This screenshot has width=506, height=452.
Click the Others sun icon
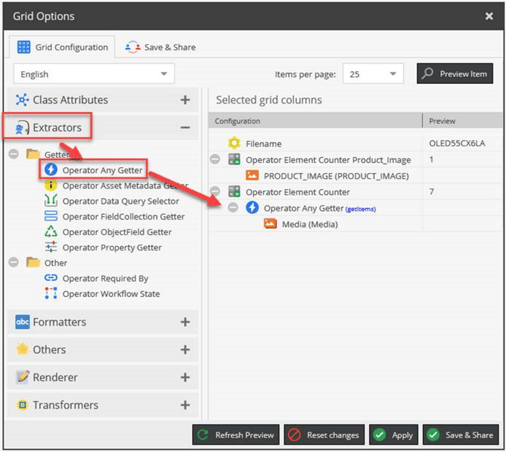coord(22,349)
